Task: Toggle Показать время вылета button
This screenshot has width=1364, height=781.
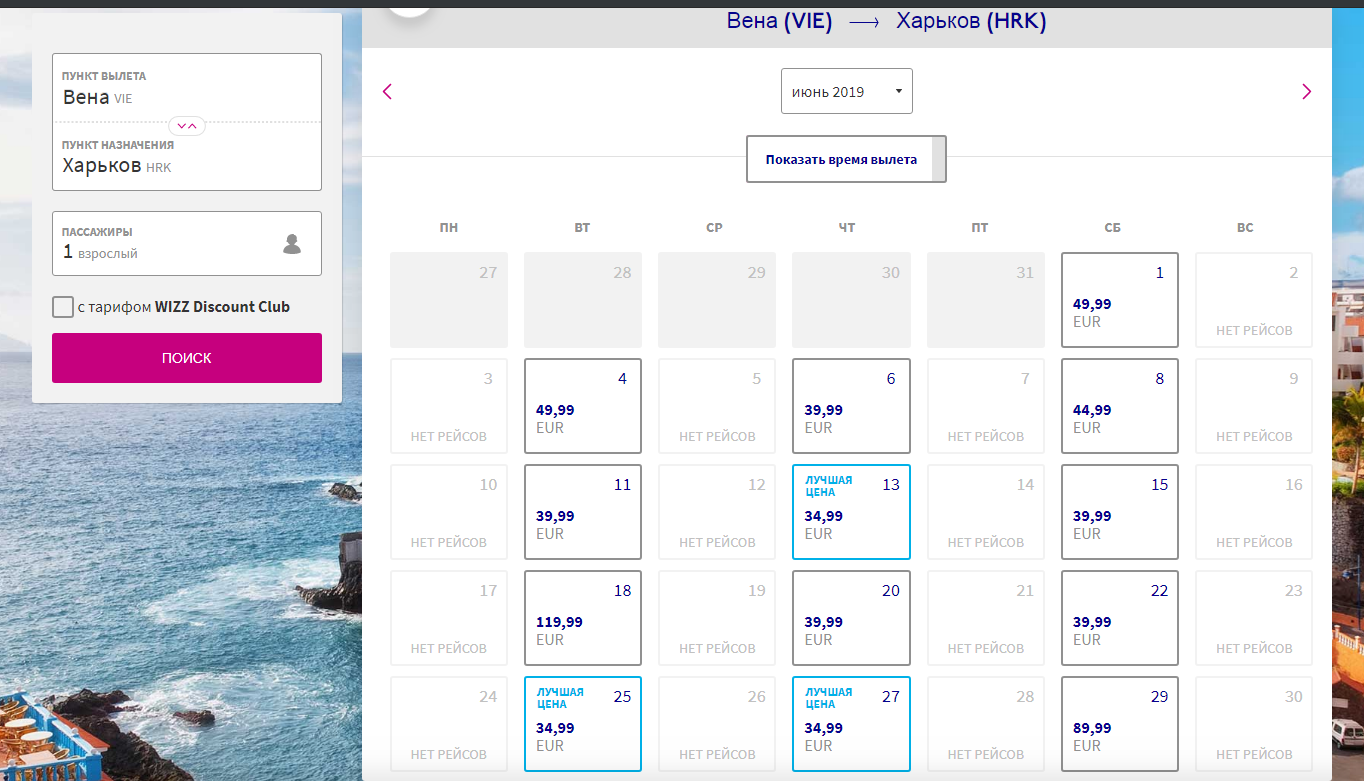Action: [x=846, y=159]
